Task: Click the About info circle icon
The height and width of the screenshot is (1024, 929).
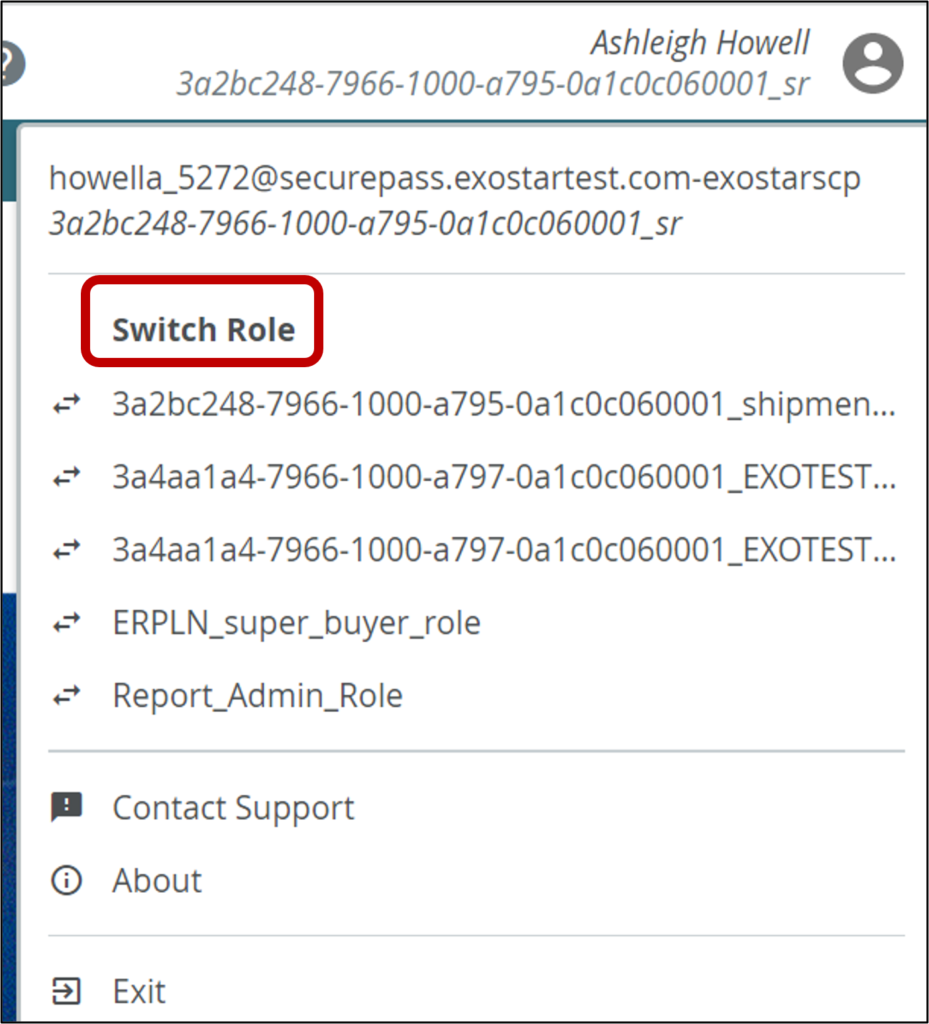Action: [x=67, y=880]
